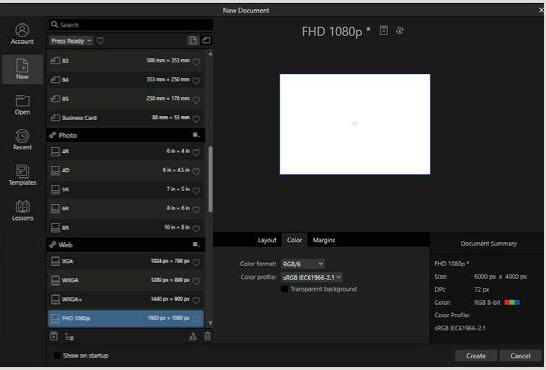Click the second icon right of FHD 1080p title
The height and width of the screenshot is (370, 546).
[400, 31]
